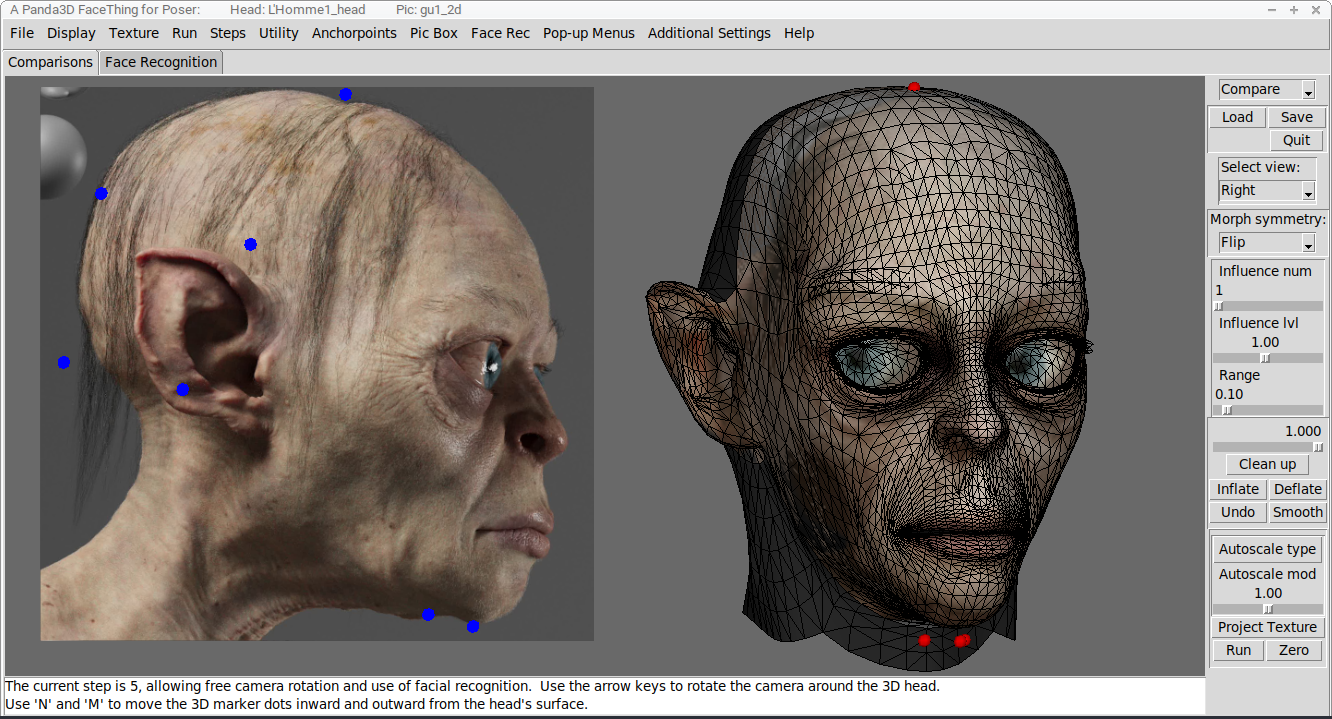Click the Autoscale mod slider
1332x719 pixels.
click(1267, 609)
